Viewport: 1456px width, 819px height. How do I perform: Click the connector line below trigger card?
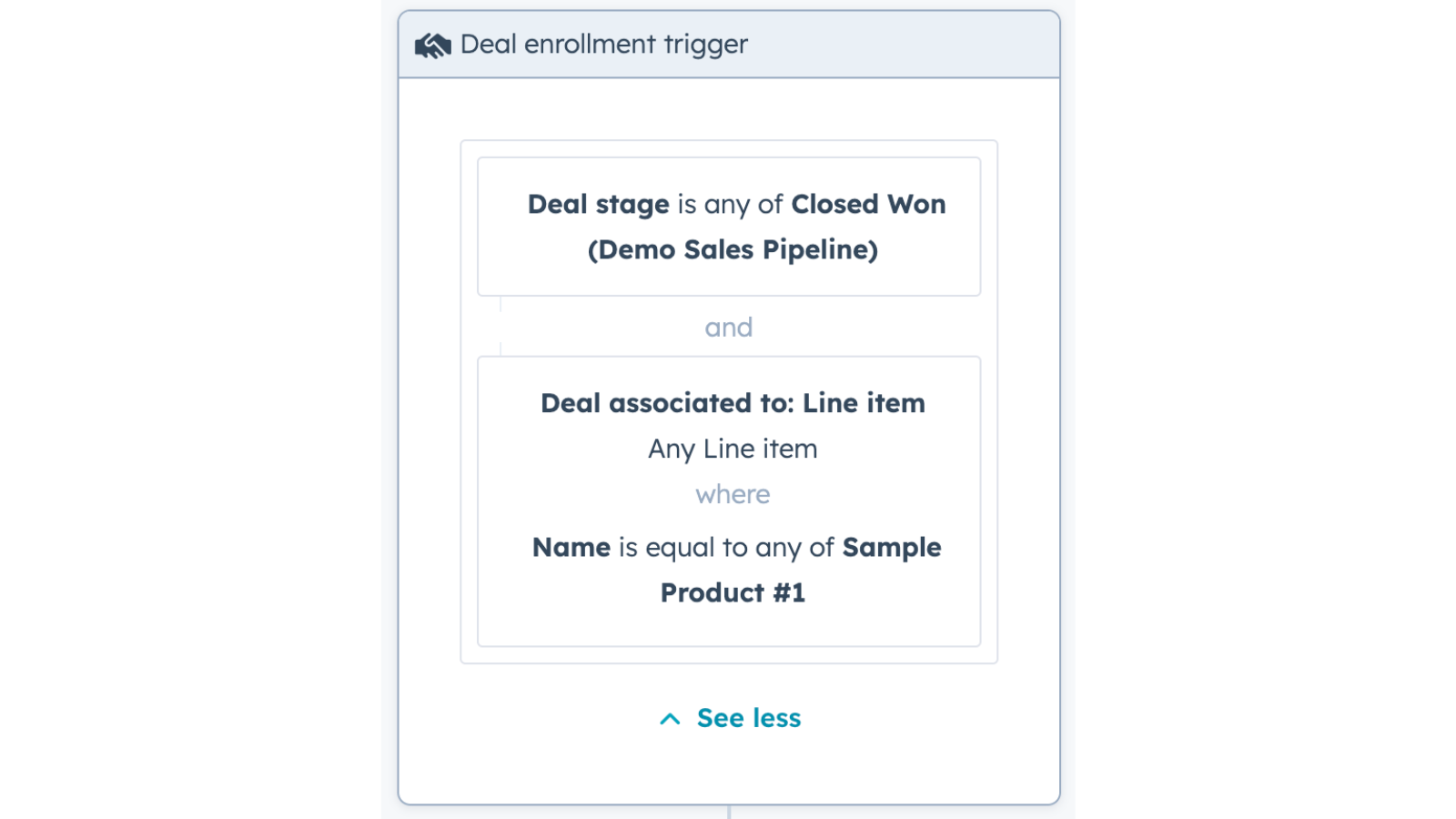pyautogui.click(x=729, y=812)
